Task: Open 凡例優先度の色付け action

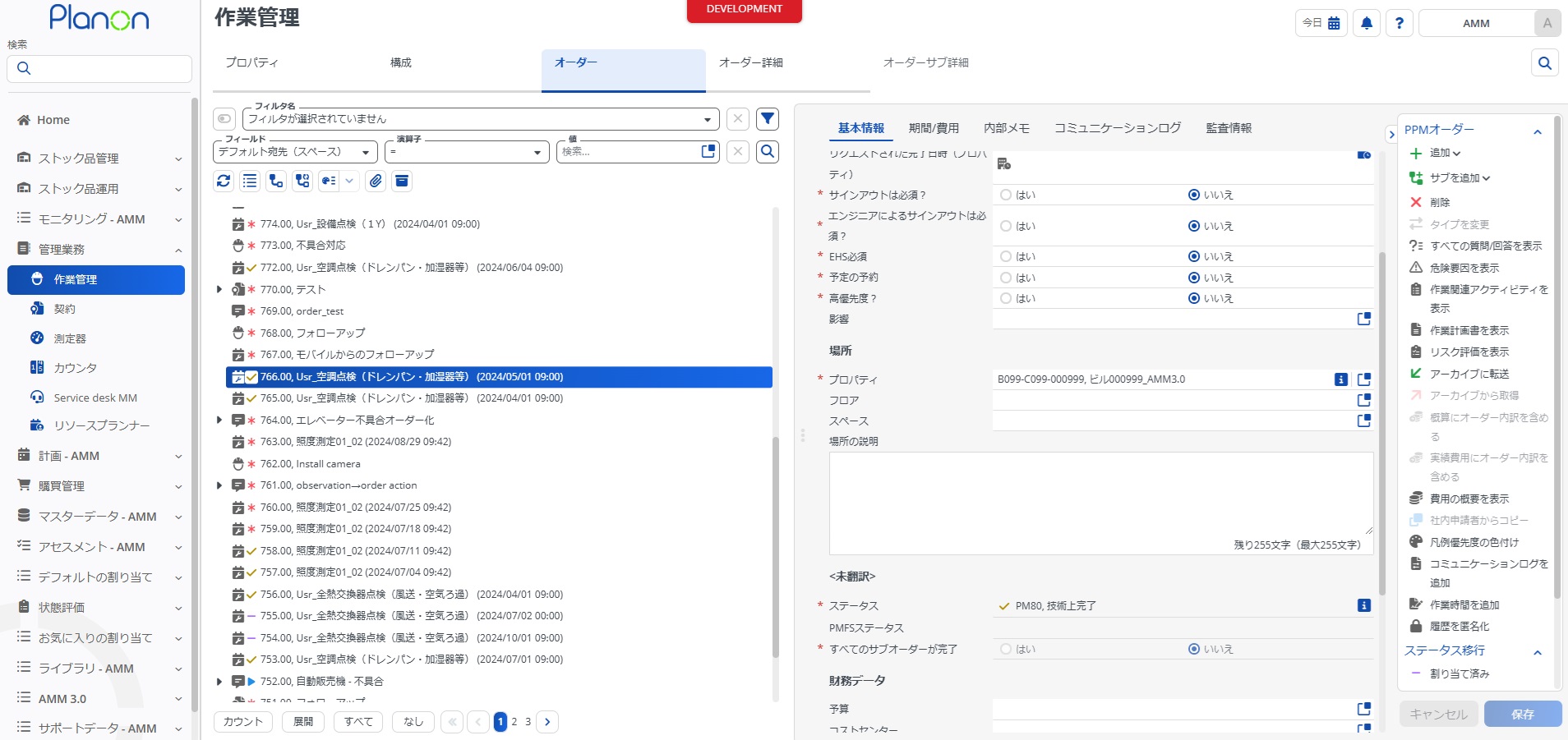Action: 1466,542
